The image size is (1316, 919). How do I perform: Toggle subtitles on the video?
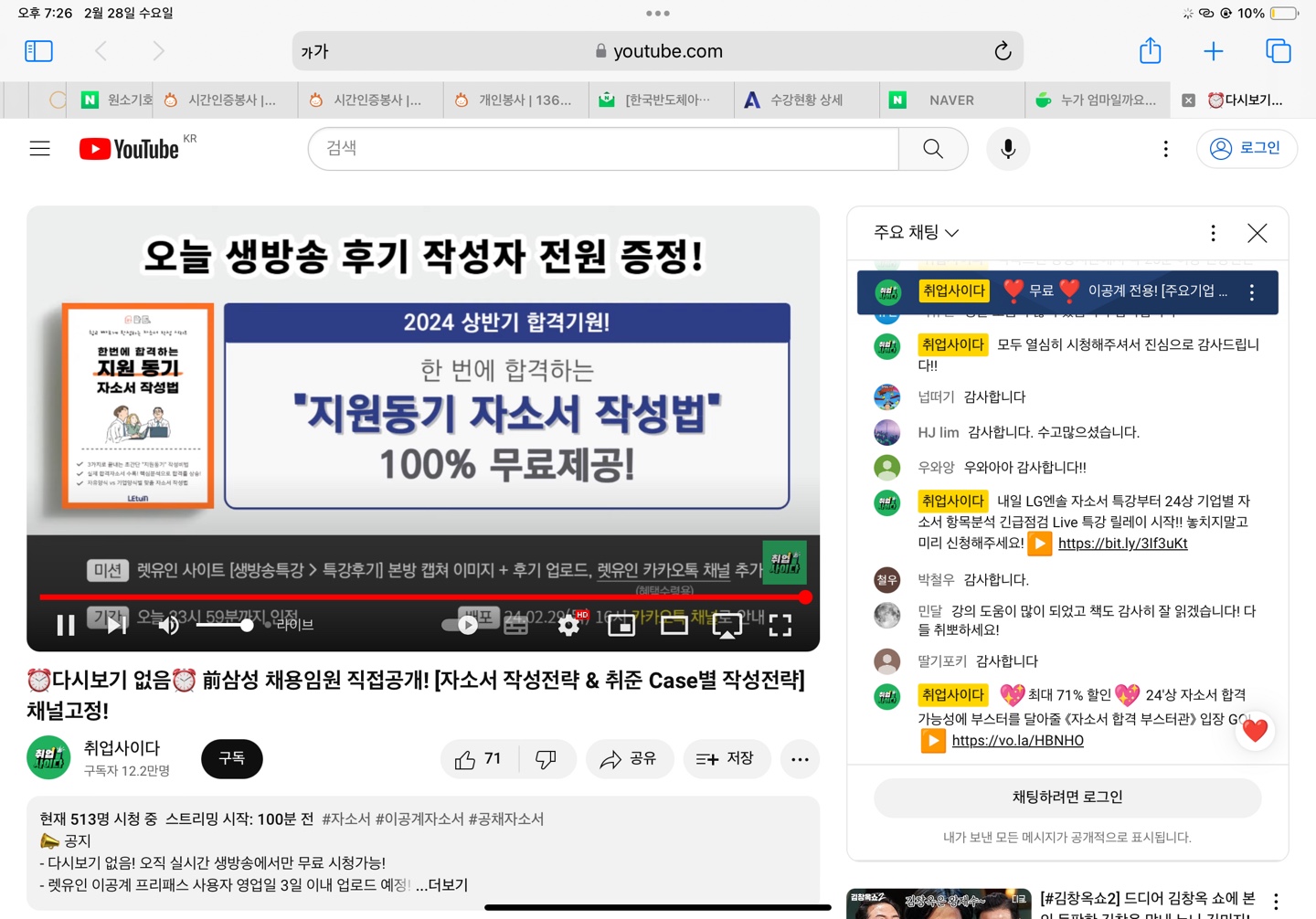(x=516, y=625)
